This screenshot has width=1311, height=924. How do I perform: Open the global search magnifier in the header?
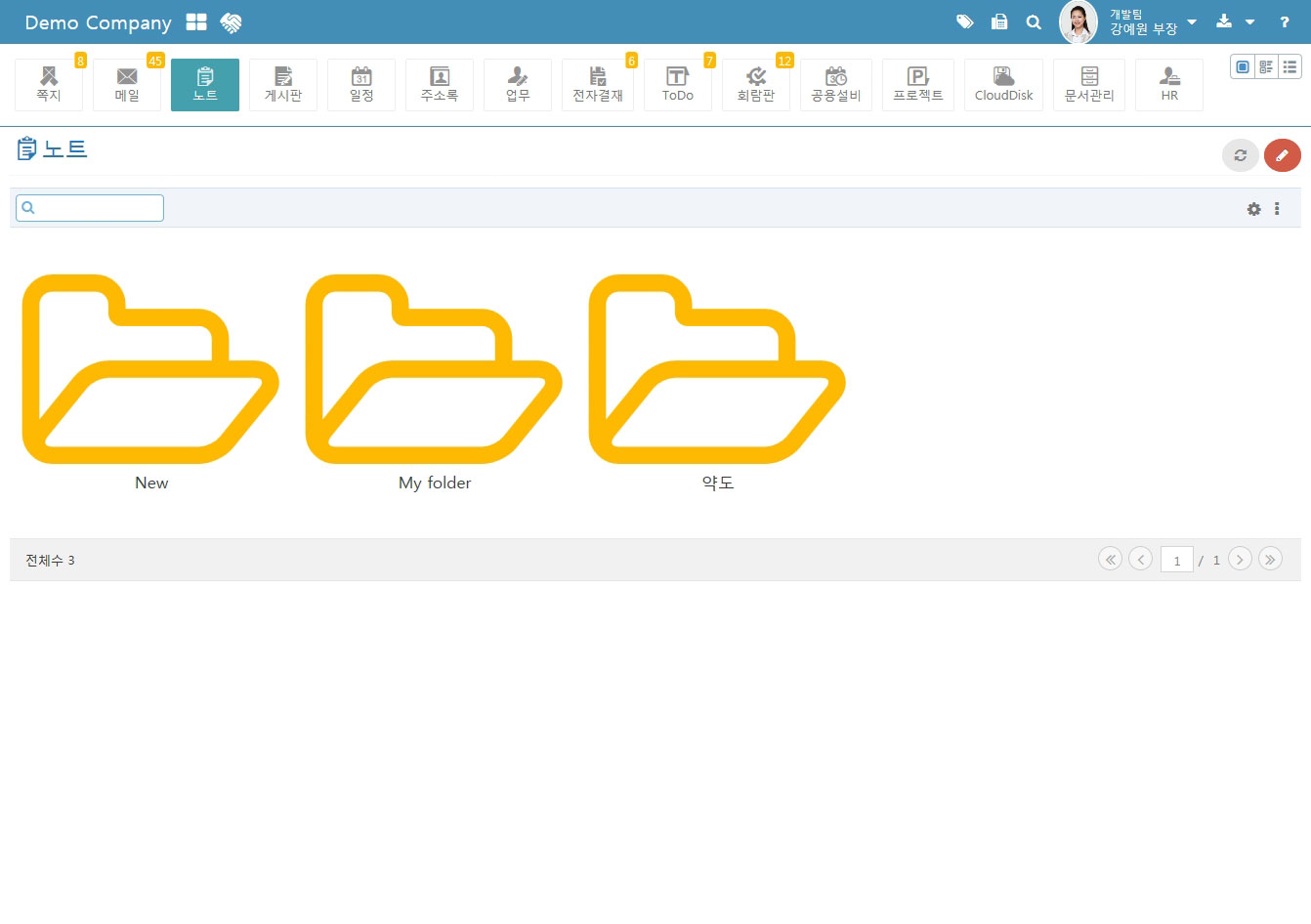click(x=1034, y=21)
